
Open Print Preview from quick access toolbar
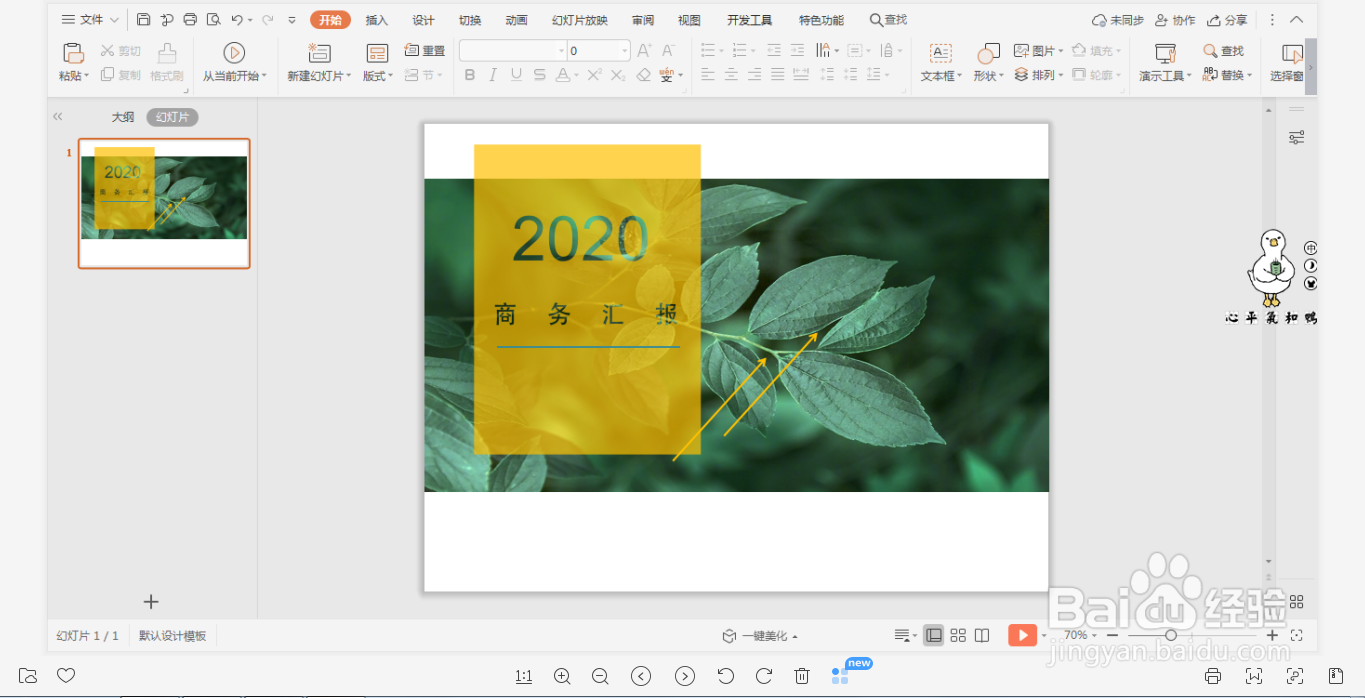[x=213, y=20]
